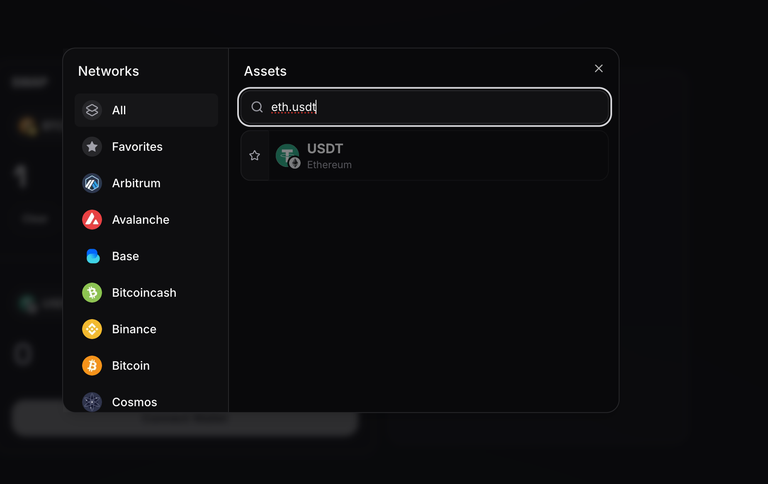Filter assets by Avalanche network
Image resolution: width=768 pixels, height=484 pixels.
point(146,219)
